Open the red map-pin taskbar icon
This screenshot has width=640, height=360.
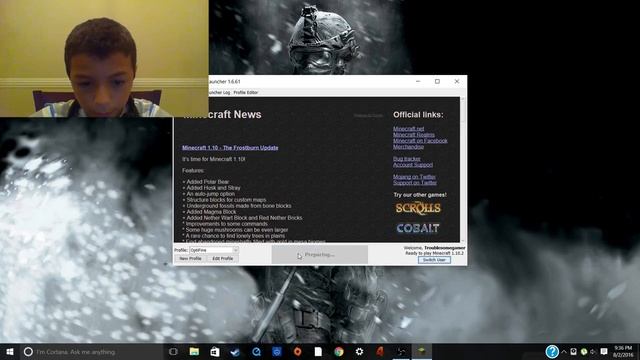297,351
